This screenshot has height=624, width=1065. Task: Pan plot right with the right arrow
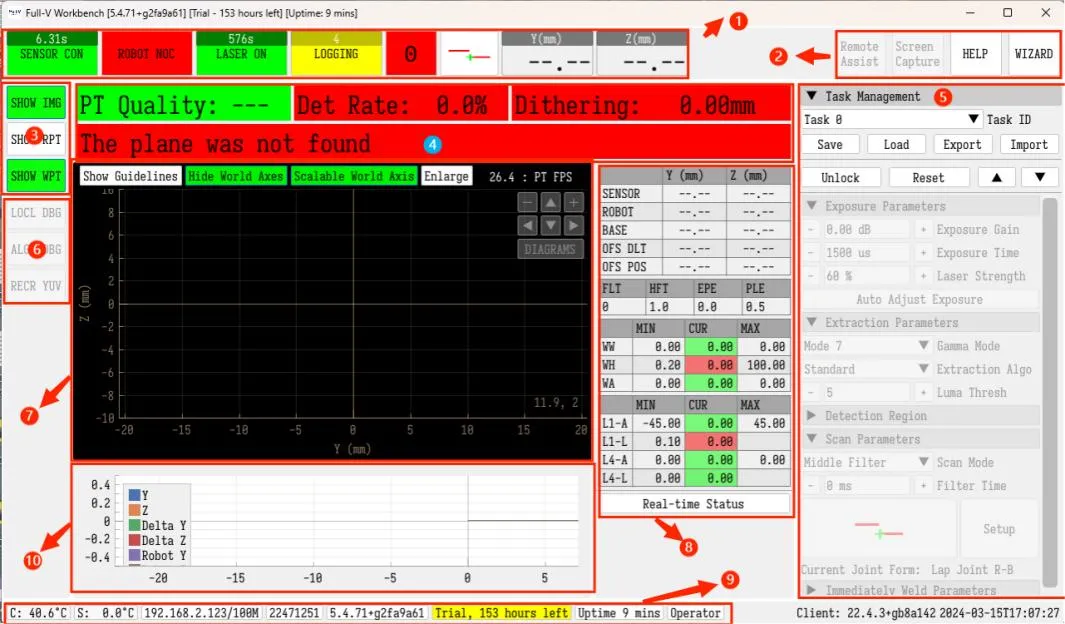[x=573, y=225]
